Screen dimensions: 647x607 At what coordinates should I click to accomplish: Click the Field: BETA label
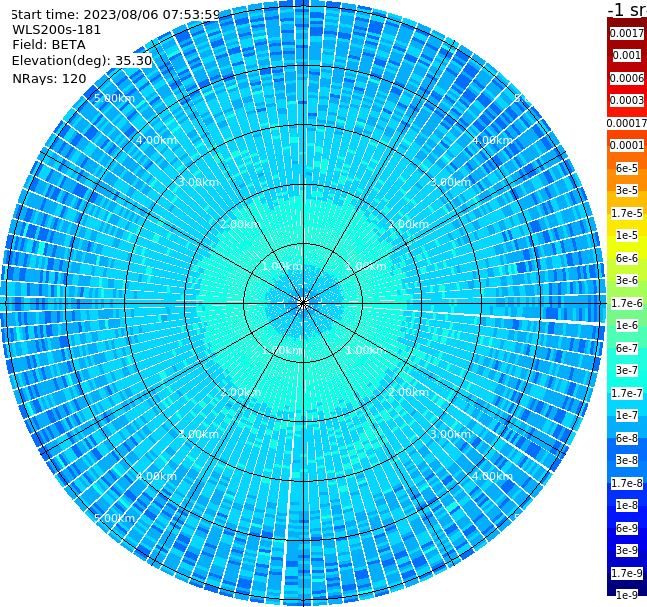coord(49,45)
